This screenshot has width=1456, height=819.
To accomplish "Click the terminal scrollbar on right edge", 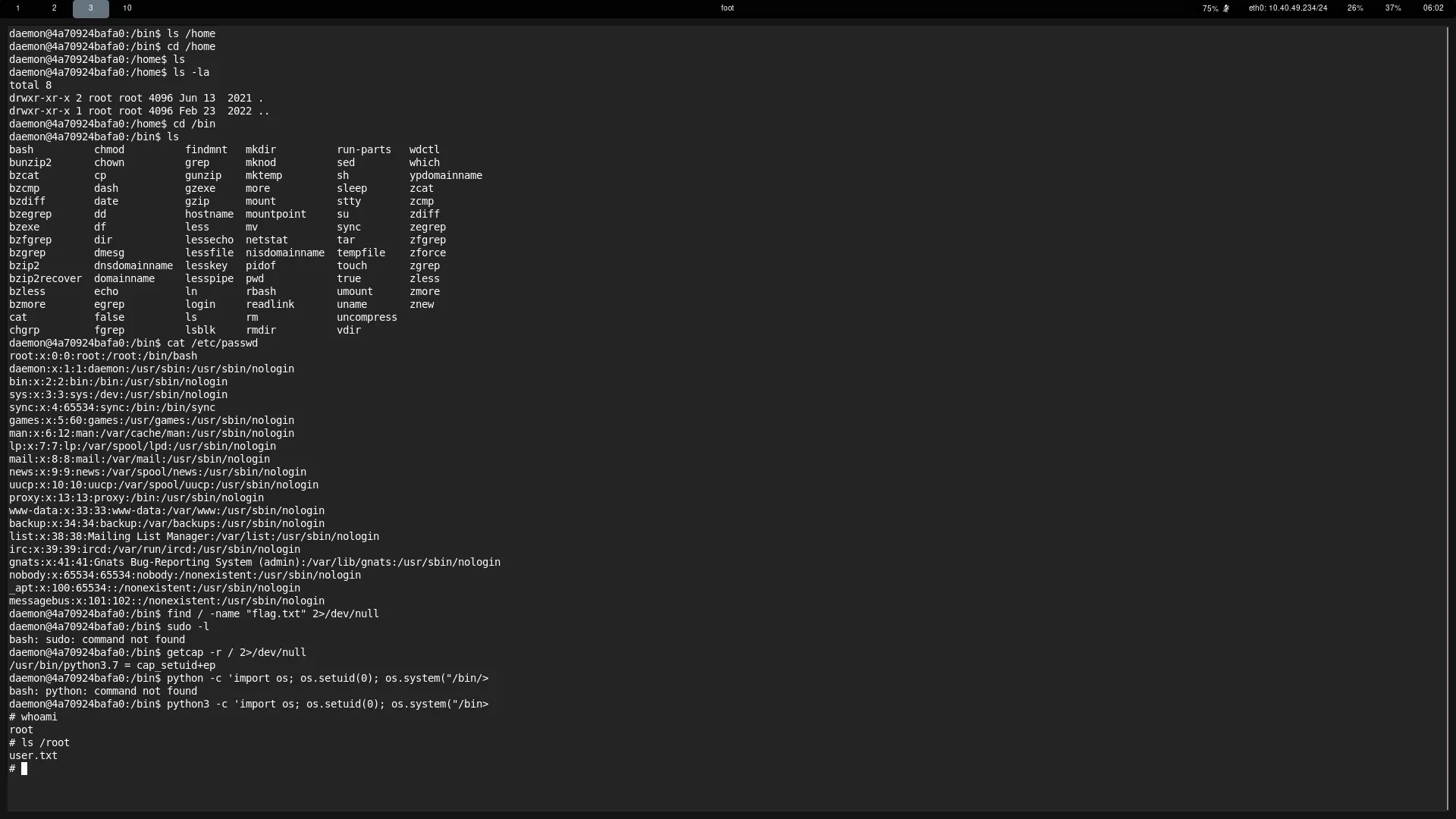I will coord(1448,419).
